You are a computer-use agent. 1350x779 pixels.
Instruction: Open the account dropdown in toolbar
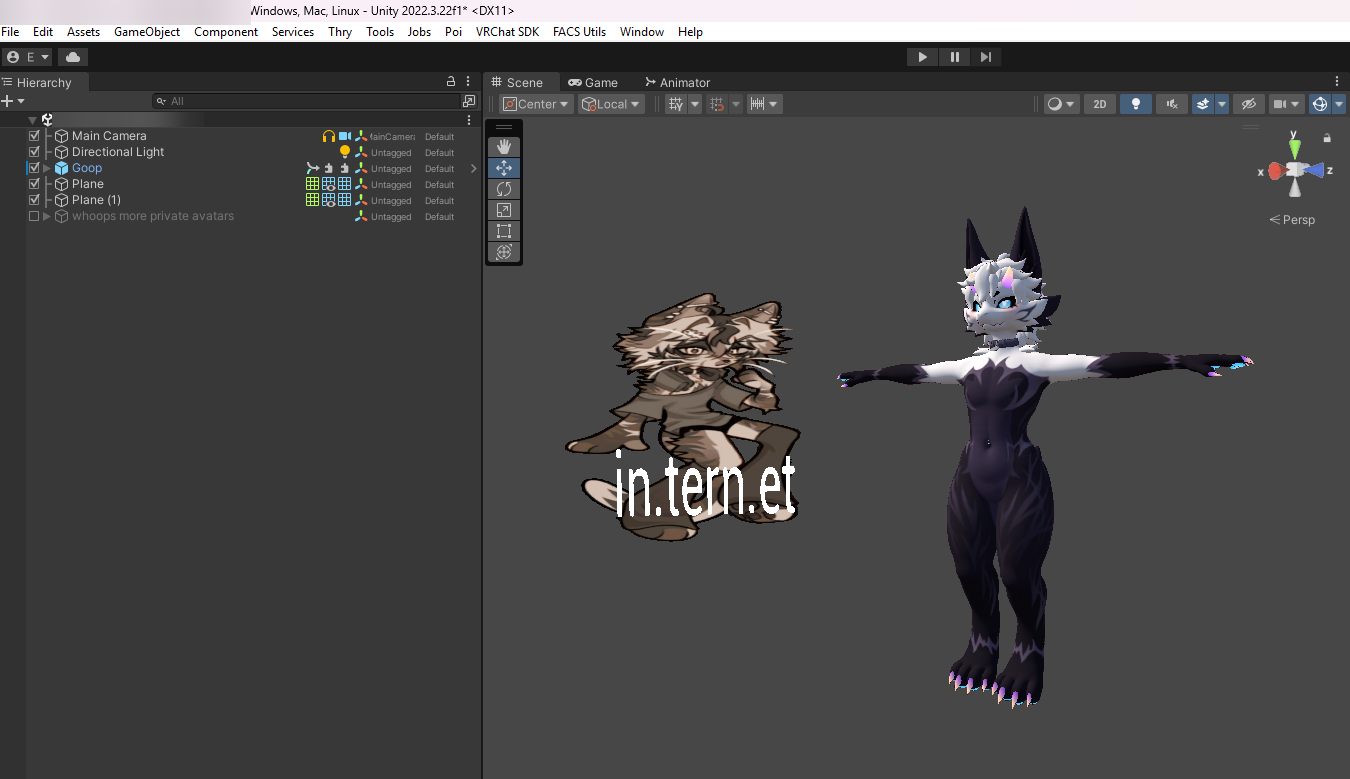27,57
